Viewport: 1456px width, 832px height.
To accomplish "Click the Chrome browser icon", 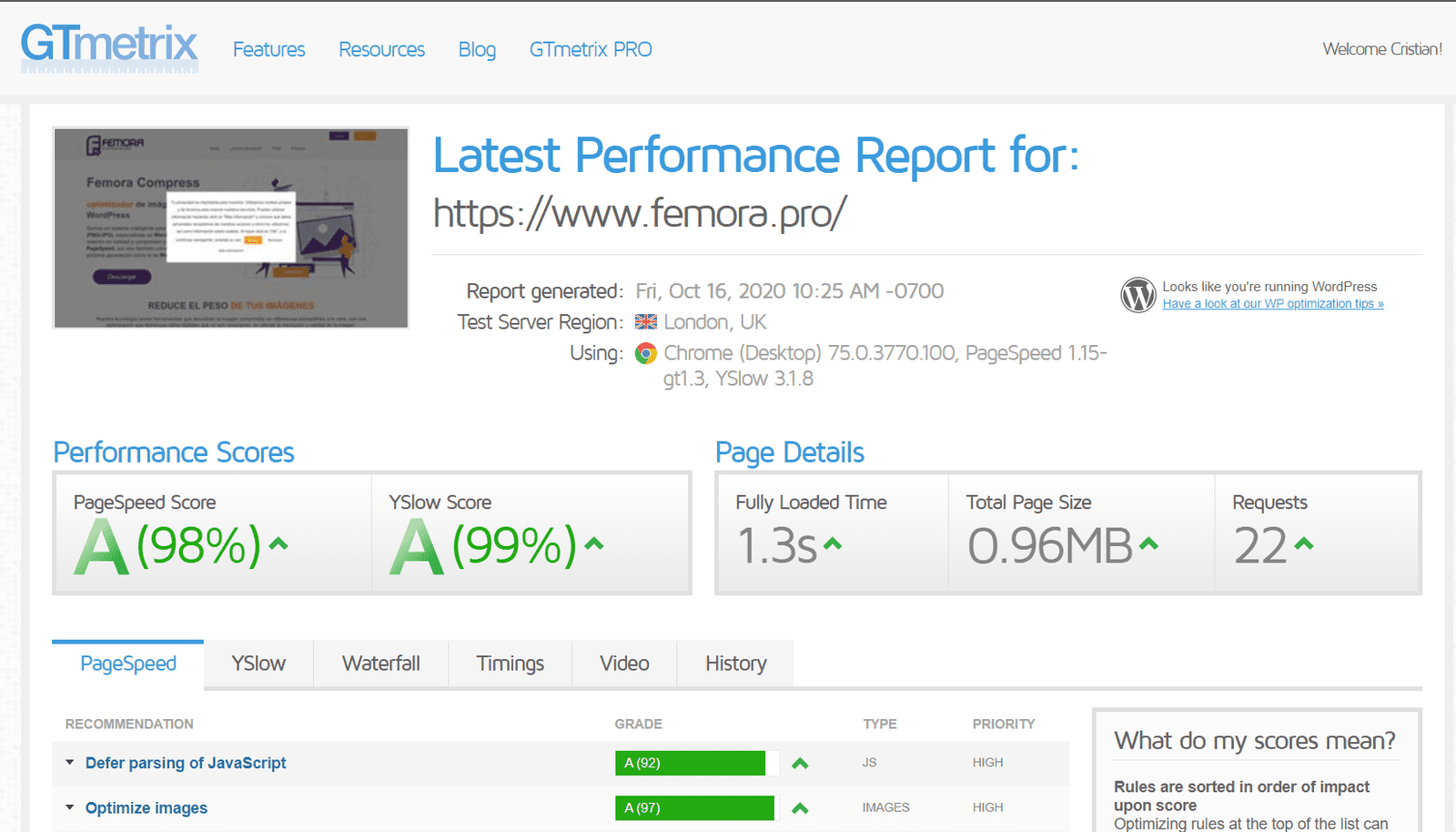I will coord(646,353).
